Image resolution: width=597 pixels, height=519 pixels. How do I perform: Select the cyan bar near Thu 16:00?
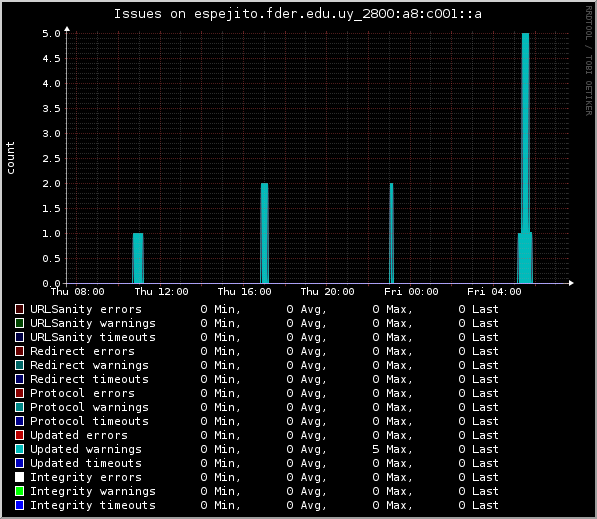(265, 233)
